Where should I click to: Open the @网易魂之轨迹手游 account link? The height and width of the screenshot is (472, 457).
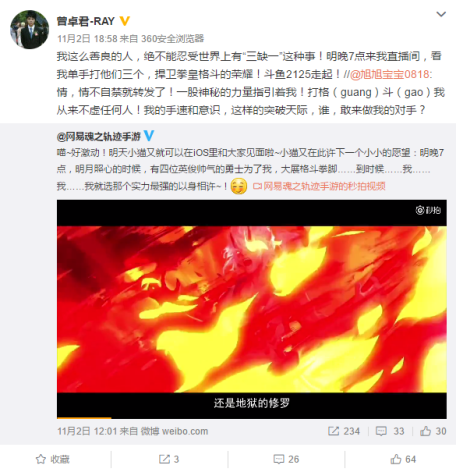(x=99, y=136)
